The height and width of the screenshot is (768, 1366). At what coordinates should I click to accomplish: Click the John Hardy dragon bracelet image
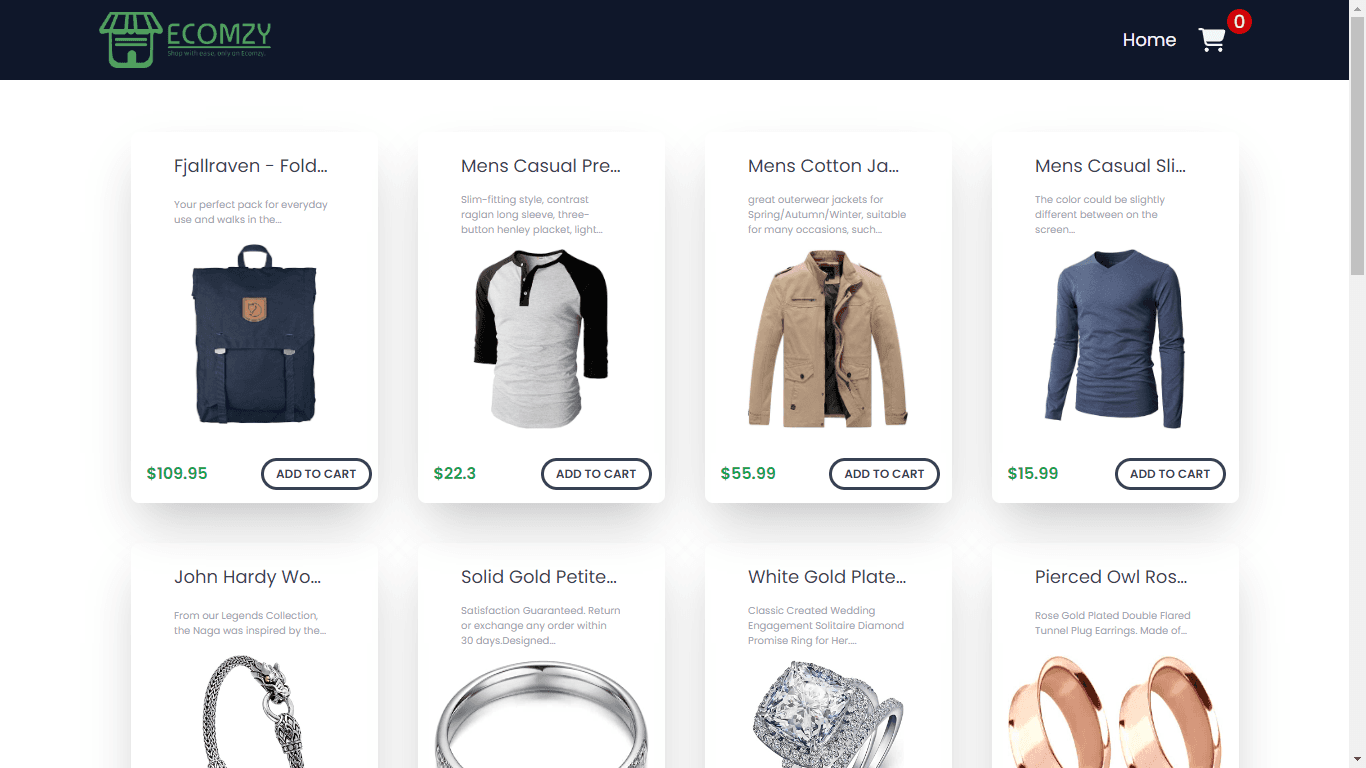(x=254, y=711)
